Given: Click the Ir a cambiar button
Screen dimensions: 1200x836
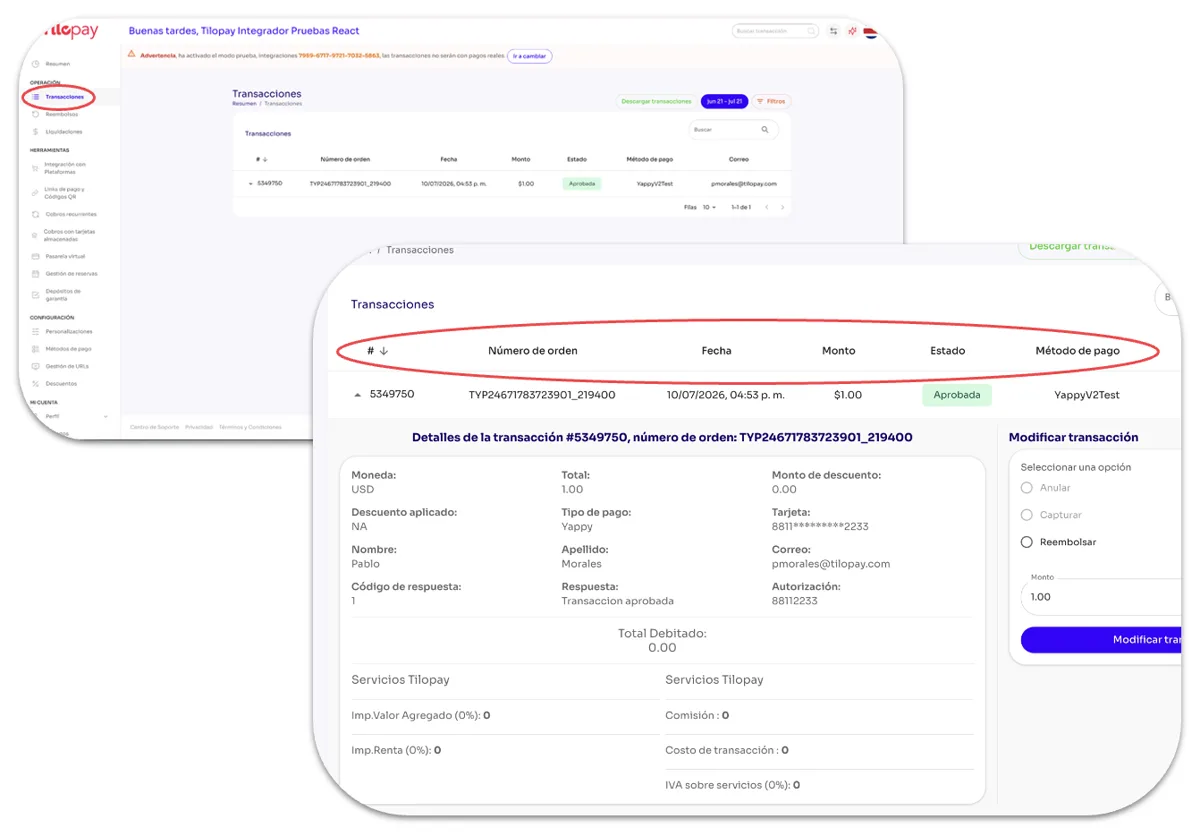Looking at the screenshot, I should pyautogui.click(x=530, y=56).
